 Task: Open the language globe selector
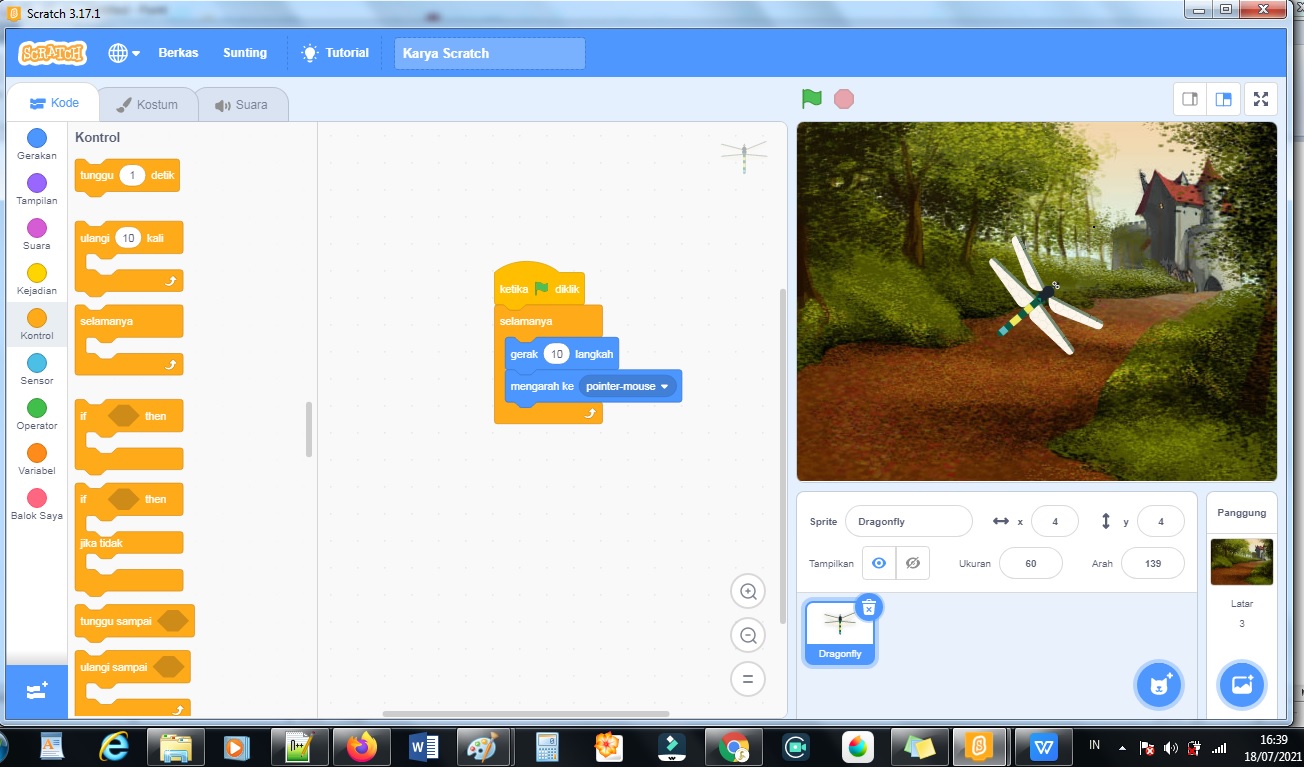(x=118, y=52)
